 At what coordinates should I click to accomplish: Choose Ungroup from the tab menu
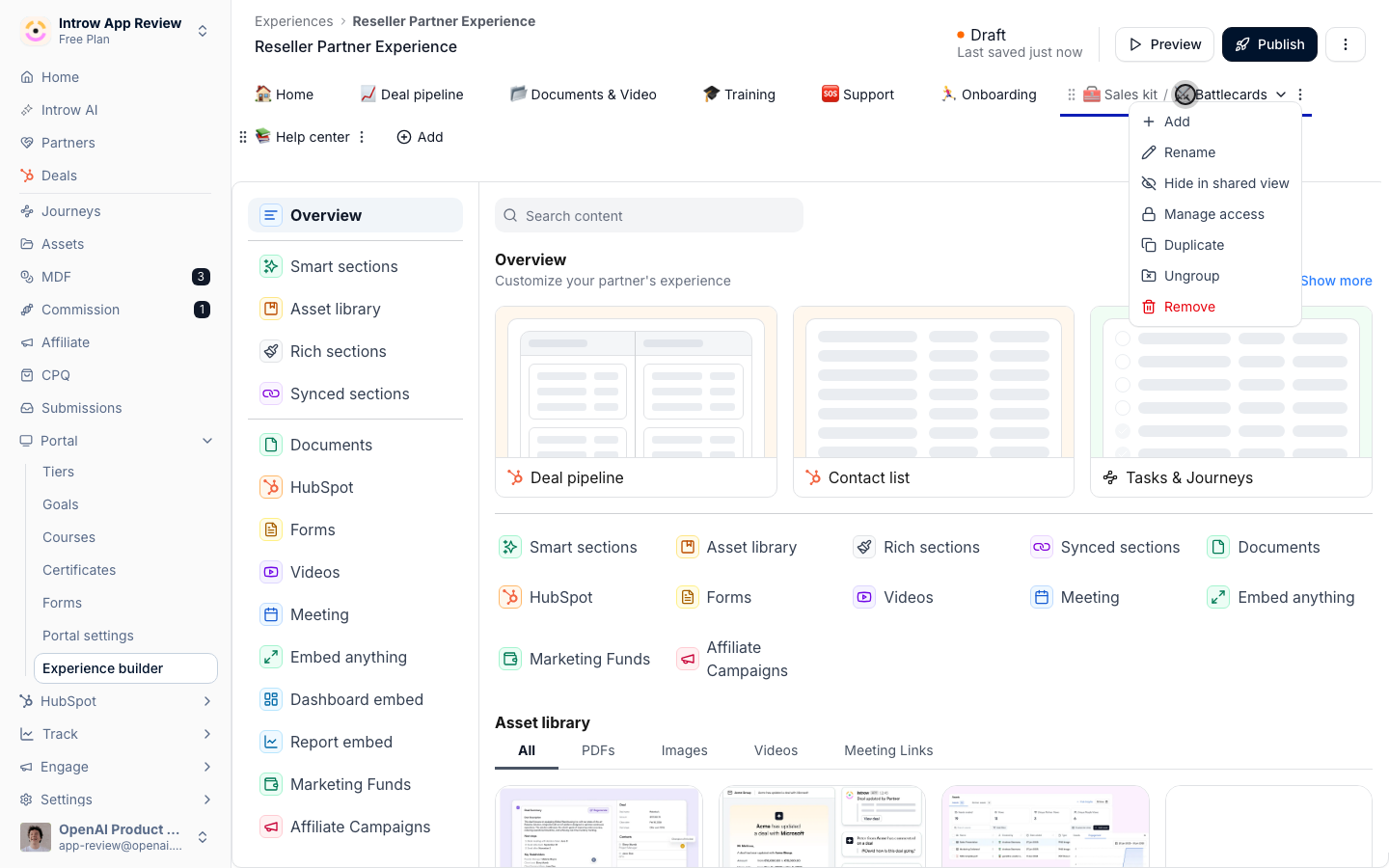(1215, 276)
